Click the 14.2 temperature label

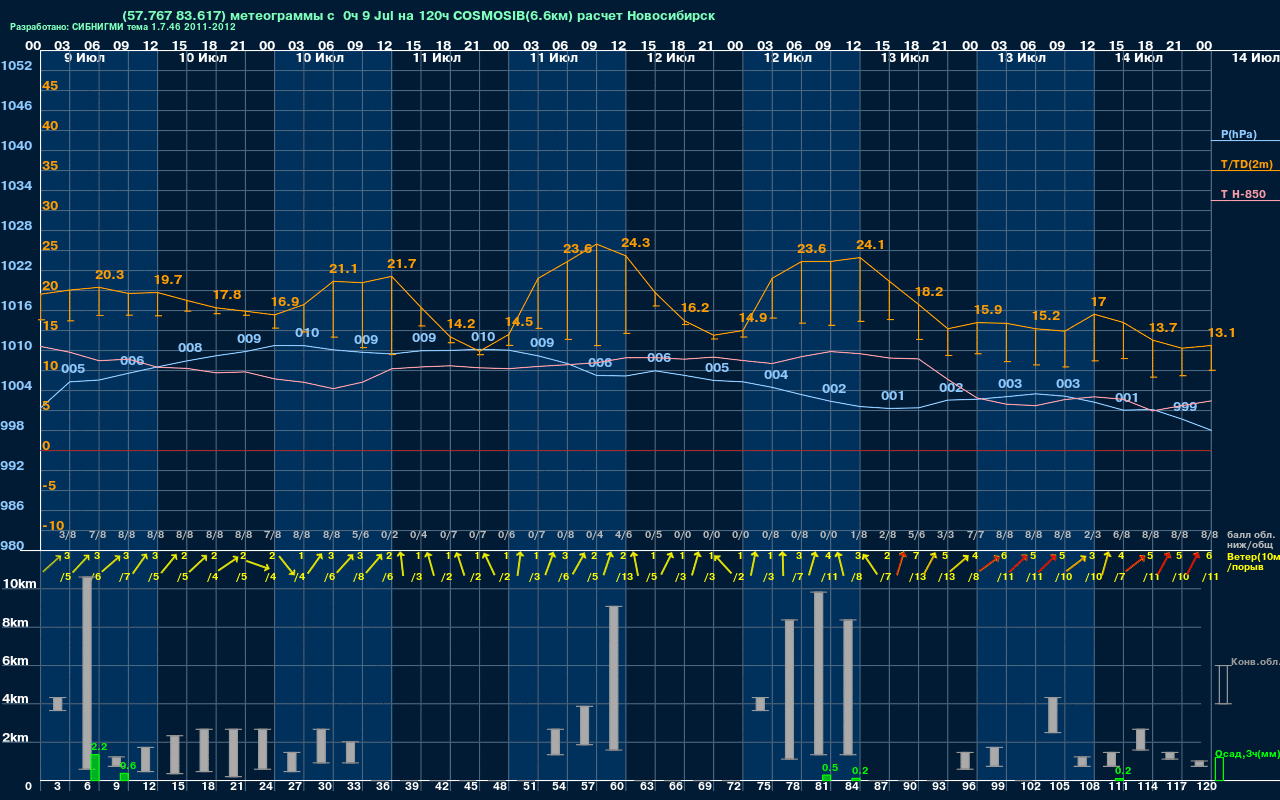click(461, 324)
